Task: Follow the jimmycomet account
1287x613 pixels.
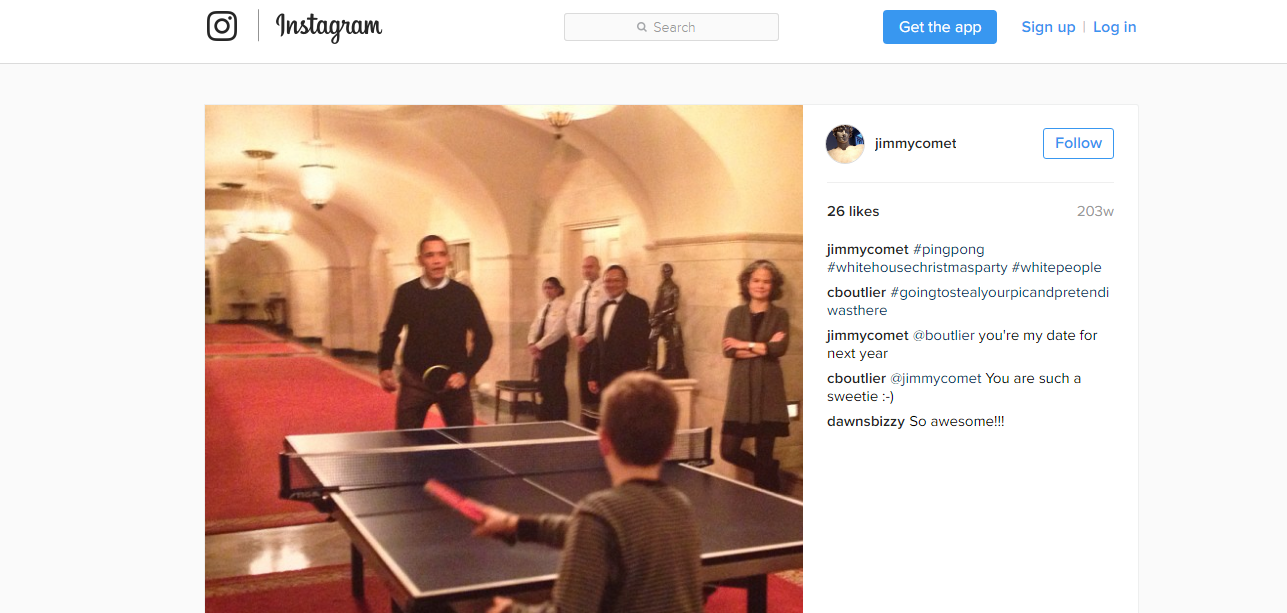Action: (1078, 143)
